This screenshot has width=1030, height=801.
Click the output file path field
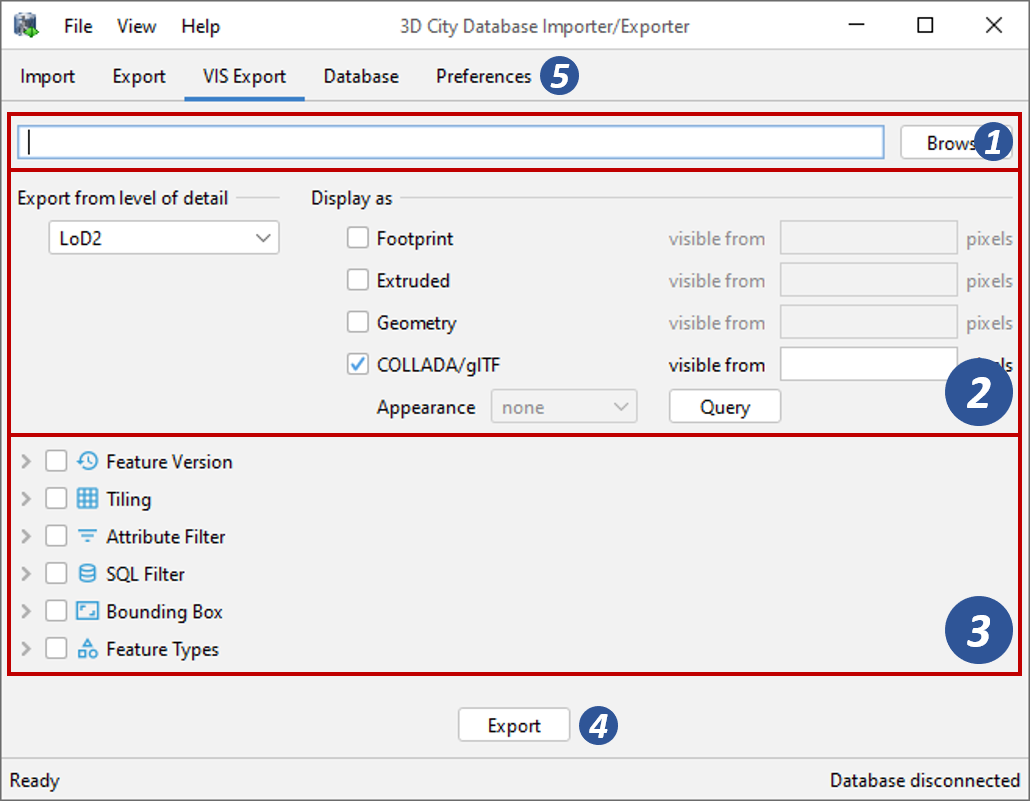[451, 142]
